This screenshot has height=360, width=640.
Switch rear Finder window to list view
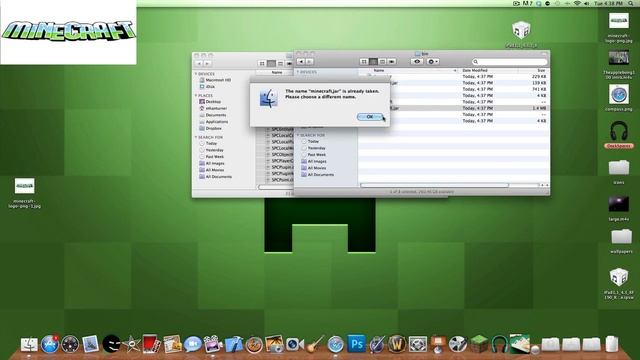(x=271, y=63)
